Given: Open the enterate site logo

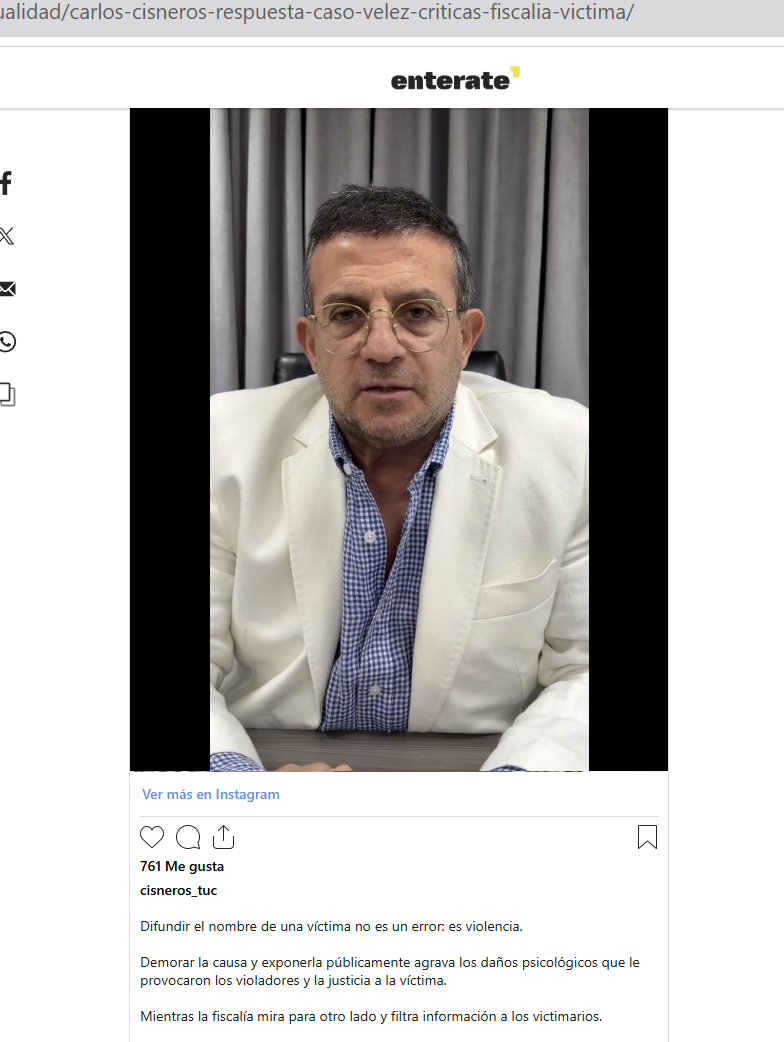Looking at the screenshot, I should click(x=455, y=79).
